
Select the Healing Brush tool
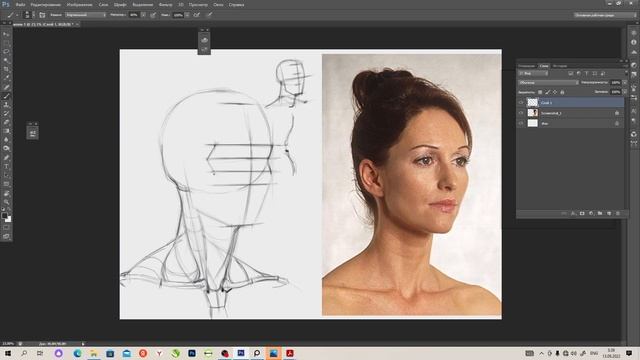[6, 87]
